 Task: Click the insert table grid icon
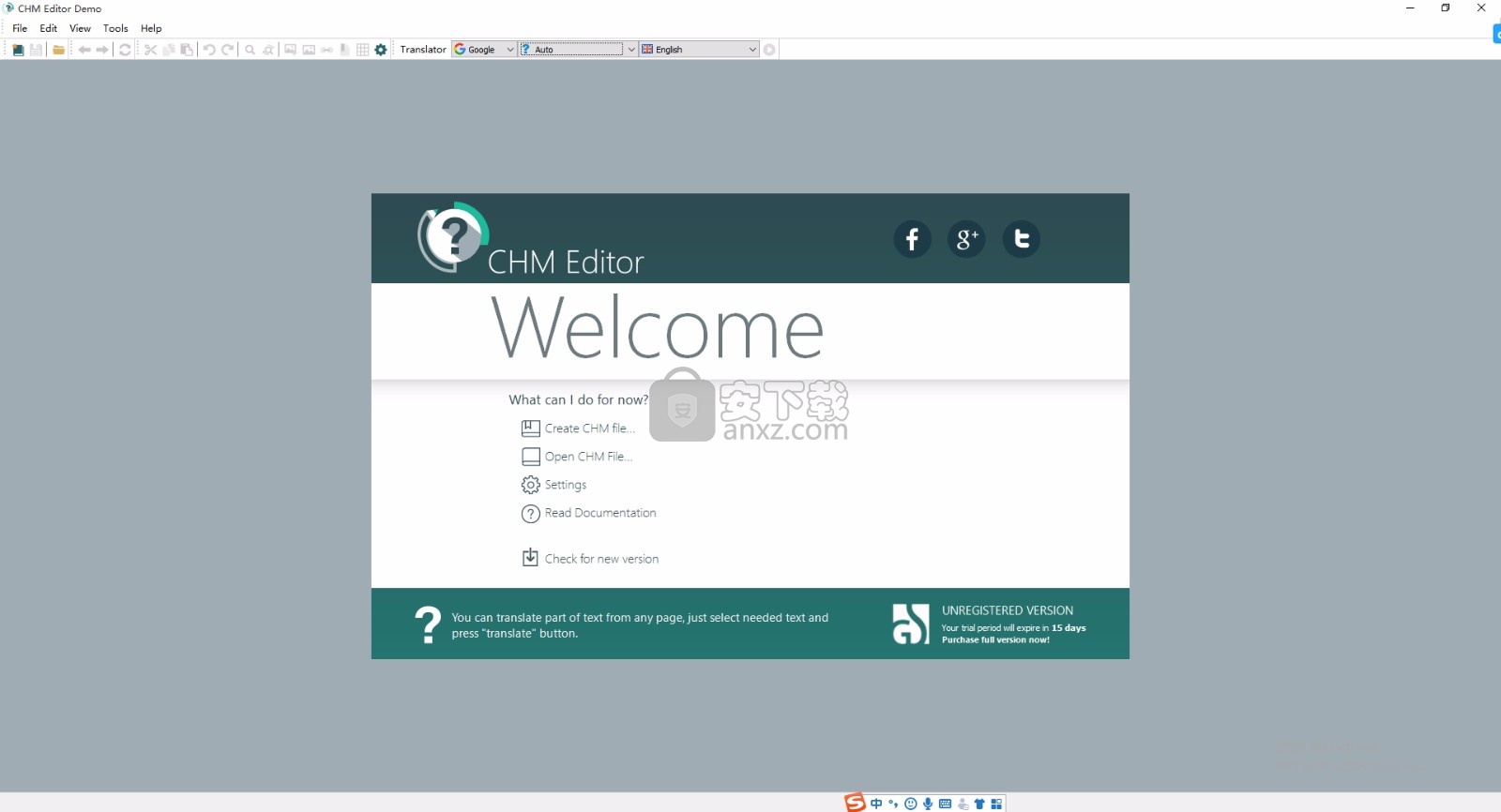362,50
